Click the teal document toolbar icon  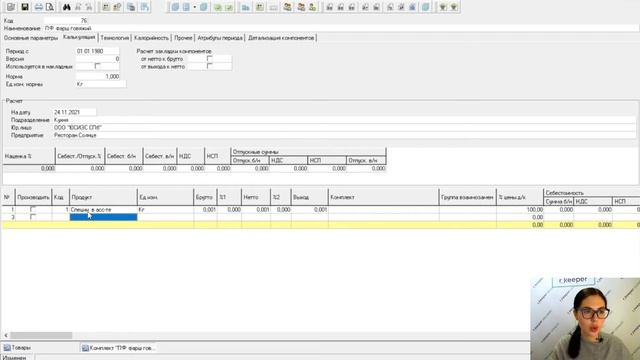[425, 7]
